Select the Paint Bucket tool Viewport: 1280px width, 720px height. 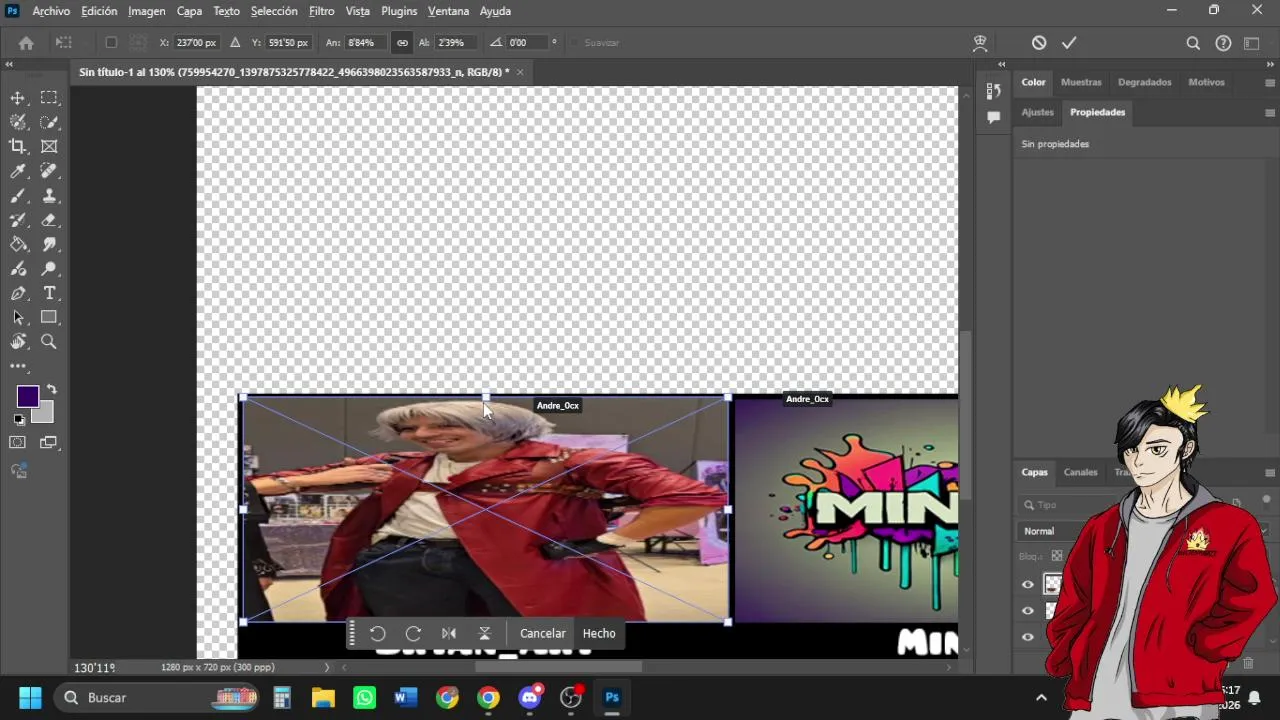pos(18,244)
